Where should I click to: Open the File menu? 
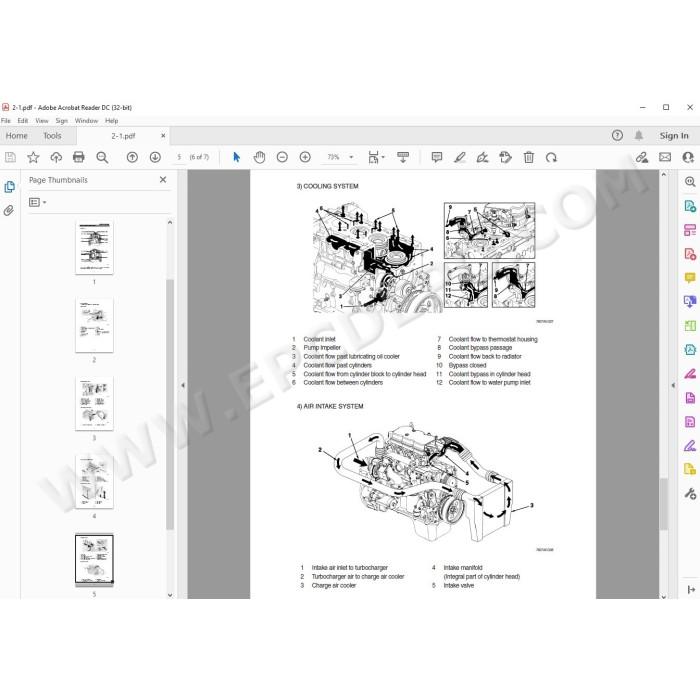(6, 121)
